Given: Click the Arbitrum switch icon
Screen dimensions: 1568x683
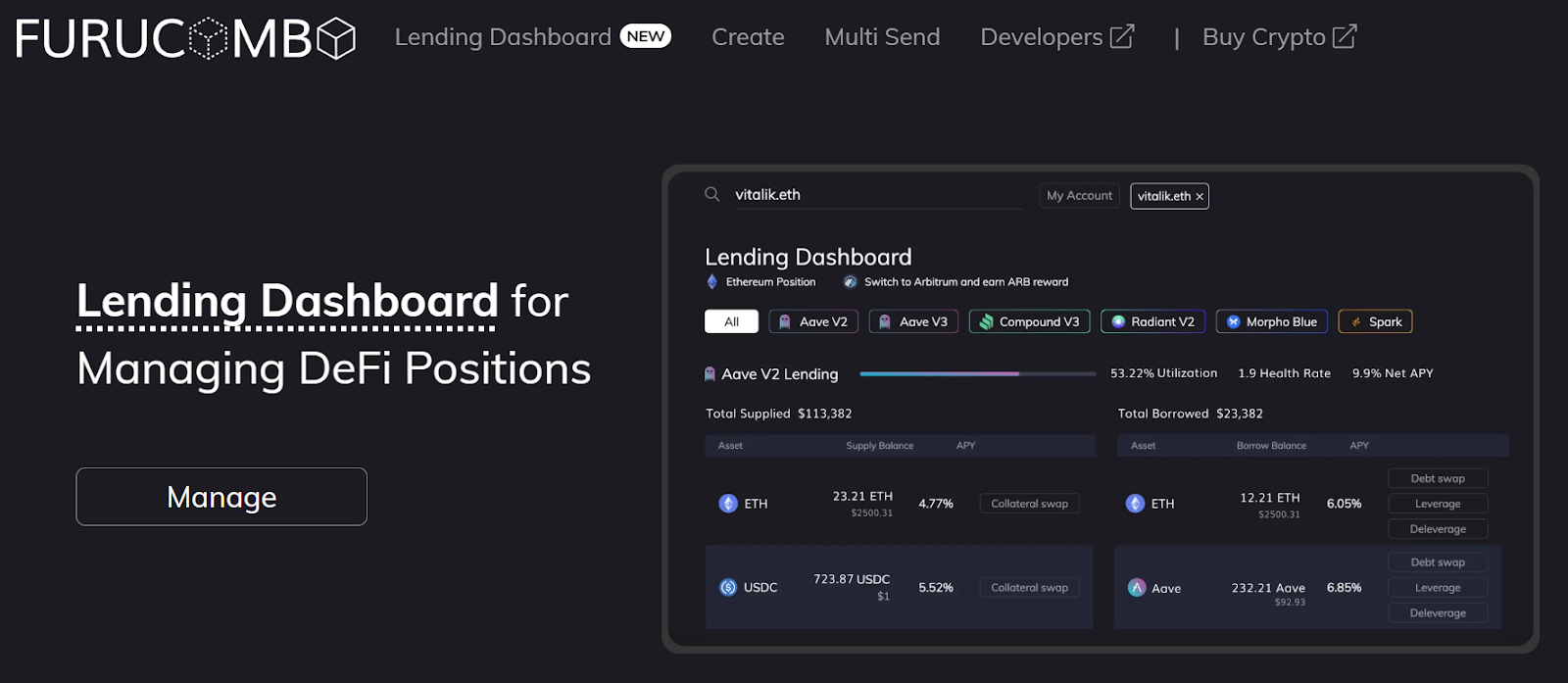Looking at the screenshot, I should 851,282.
